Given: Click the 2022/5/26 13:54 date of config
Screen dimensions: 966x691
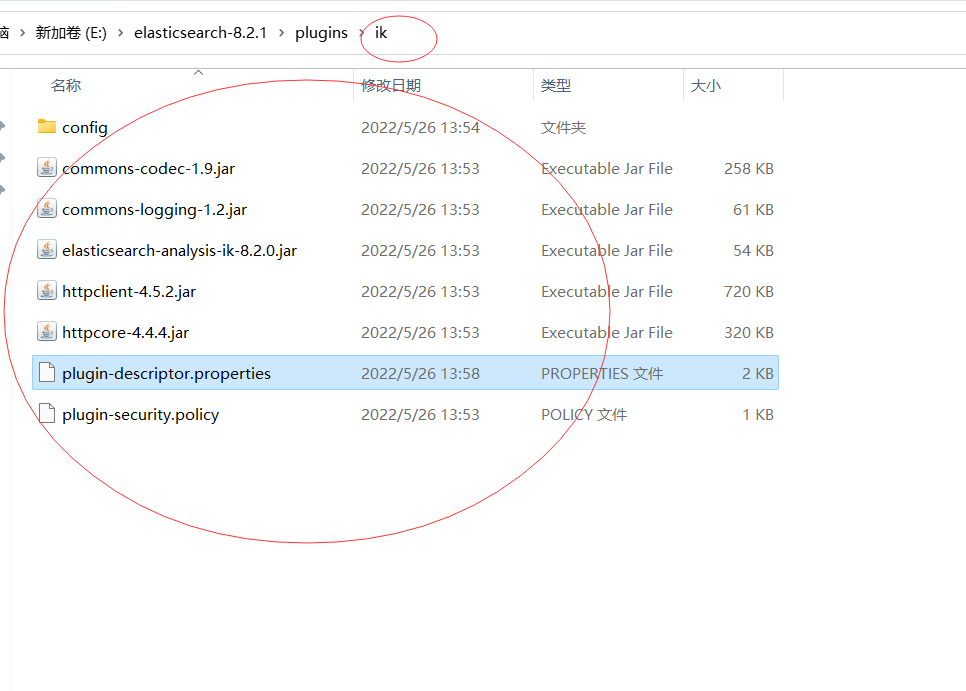Looking at the screenshot, I should click(x=420, y=127).
